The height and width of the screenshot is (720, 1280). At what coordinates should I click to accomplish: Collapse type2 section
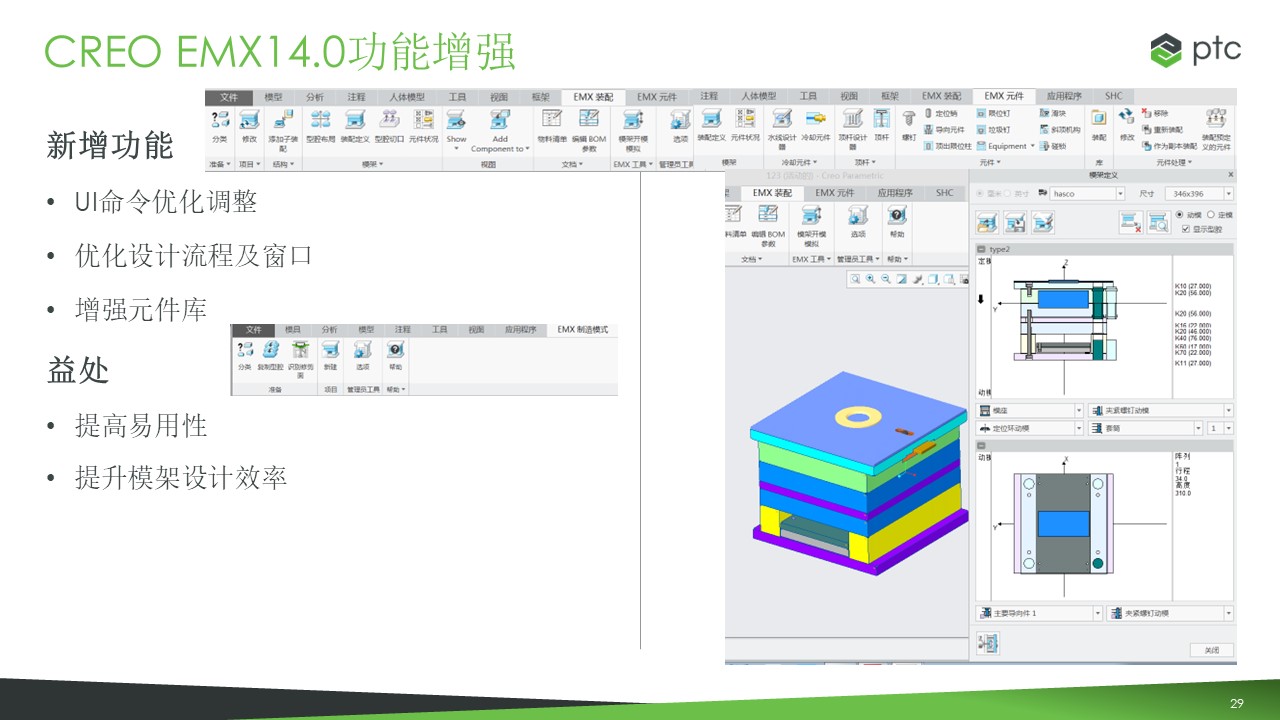click(982, 249)
